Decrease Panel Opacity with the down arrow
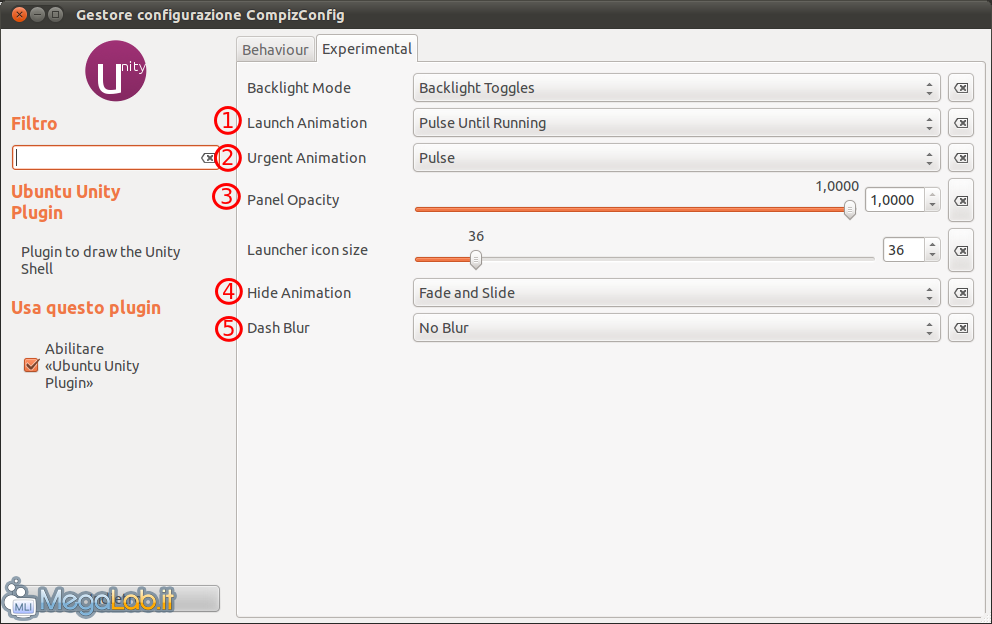This screenshot has width=992, height=624. point(932,205)
